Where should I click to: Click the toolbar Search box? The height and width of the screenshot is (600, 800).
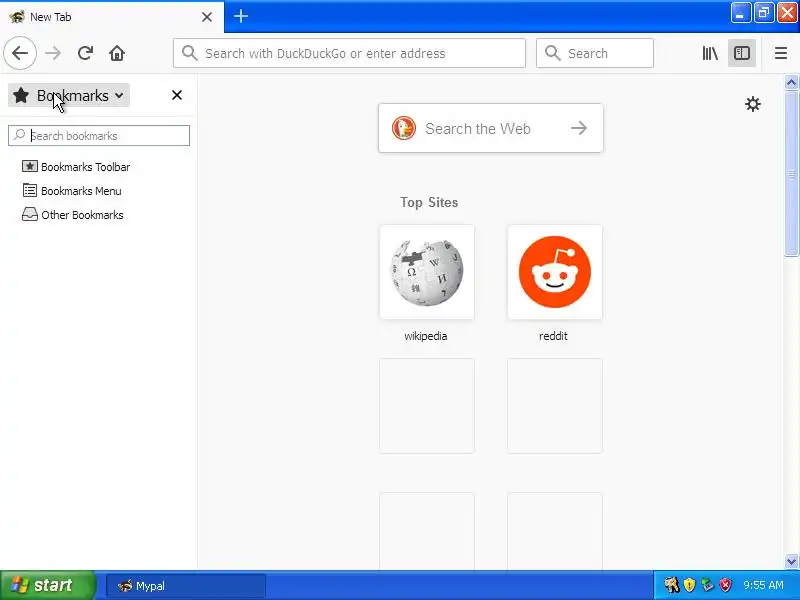[x=595, y=53]
